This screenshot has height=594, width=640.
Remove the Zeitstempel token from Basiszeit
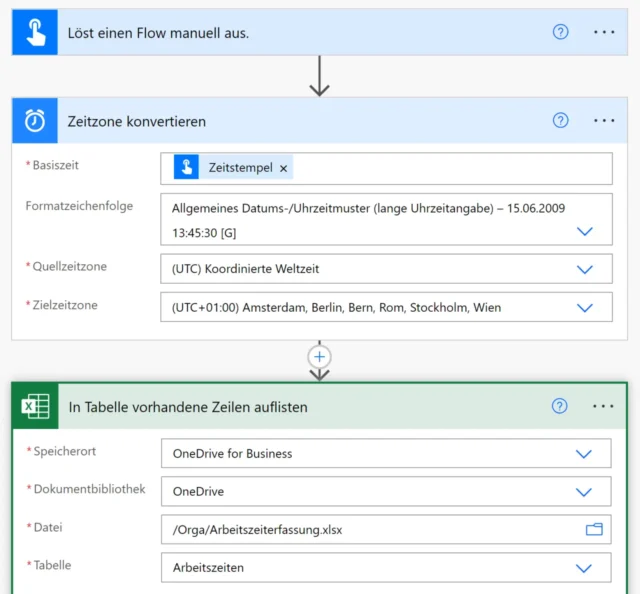284,168
